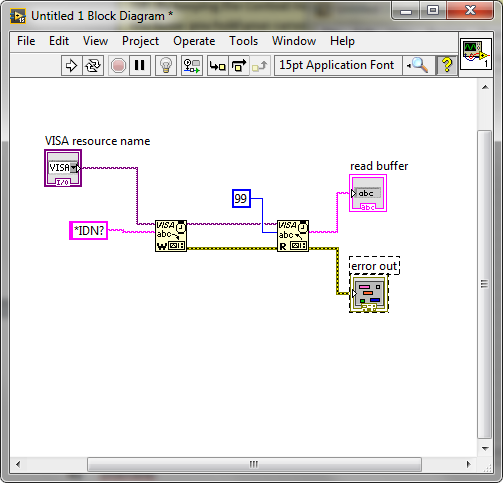
Task: Click the VI icon in top-right corner
Action: pyautogui.click(x=476, y=54)
